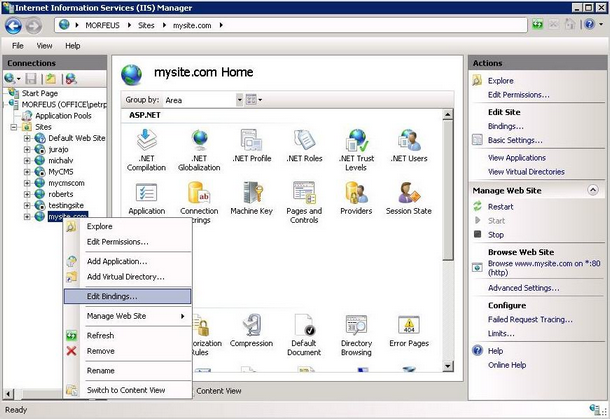Click Restart in Manage Web Site
610x419 pixels.
pos(500,207)
